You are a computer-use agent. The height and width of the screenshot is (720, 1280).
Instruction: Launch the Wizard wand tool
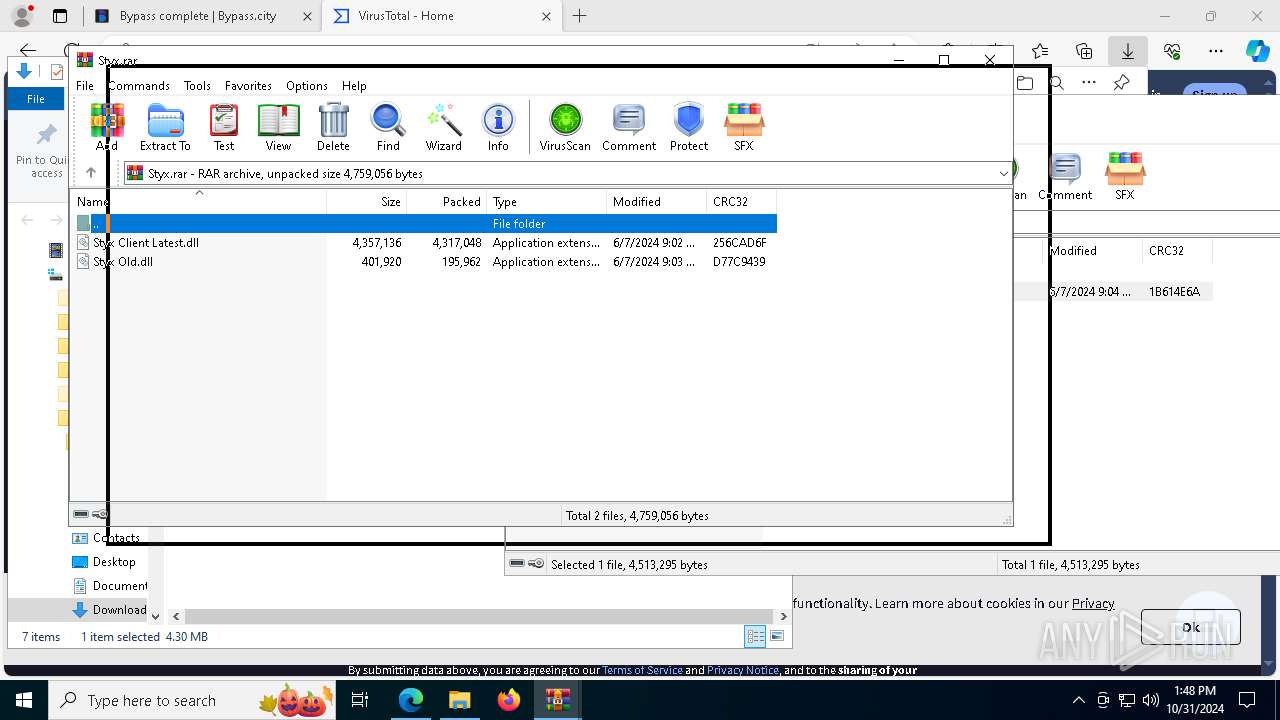click(x=443, y=127)
